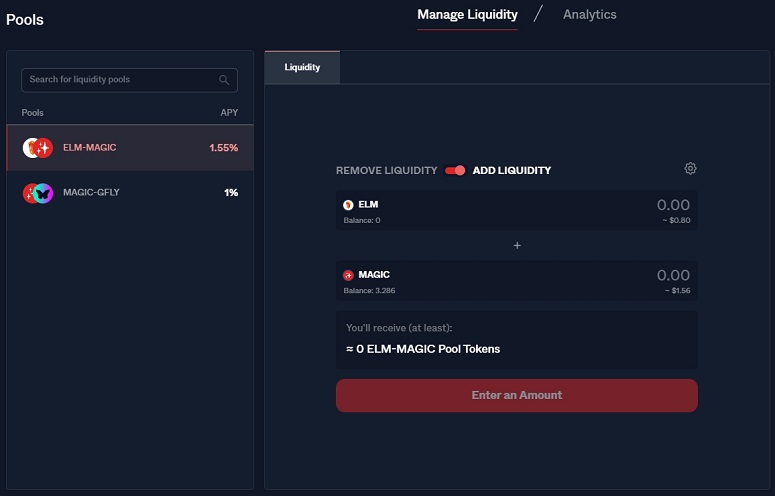Click the 0 ELM-MAGIC Pool Tokens text

point(423,349)
